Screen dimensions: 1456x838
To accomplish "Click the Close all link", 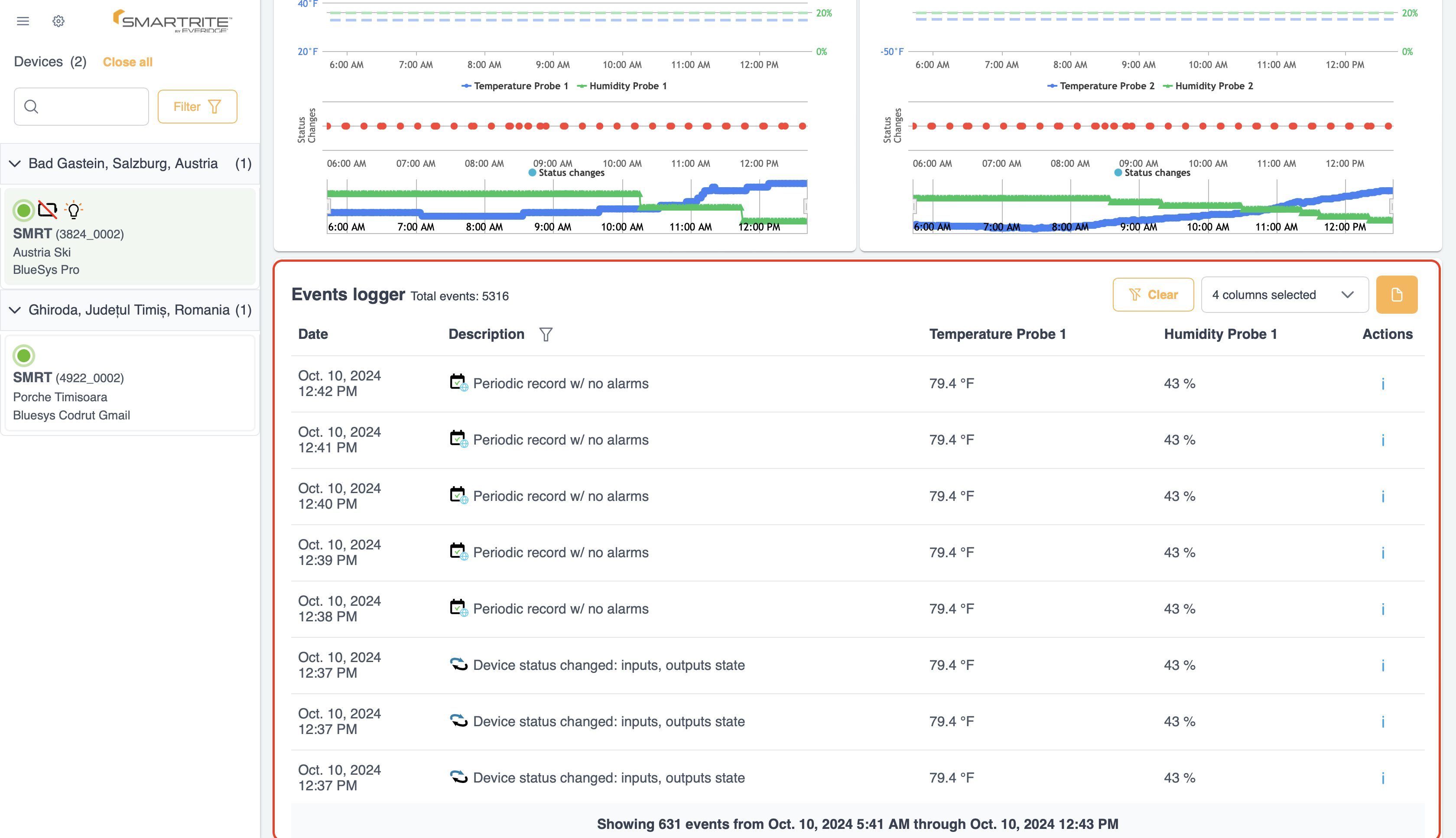I will coord(127,62).
